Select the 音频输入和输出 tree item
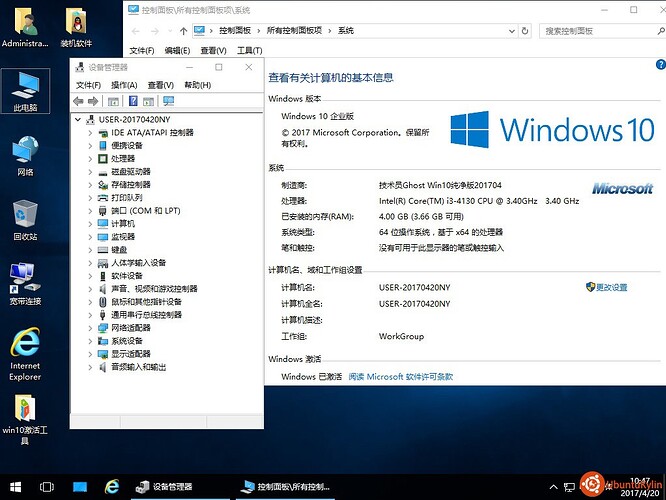The image size is (666, 500). pyautogui.click(x=138, y=367)
